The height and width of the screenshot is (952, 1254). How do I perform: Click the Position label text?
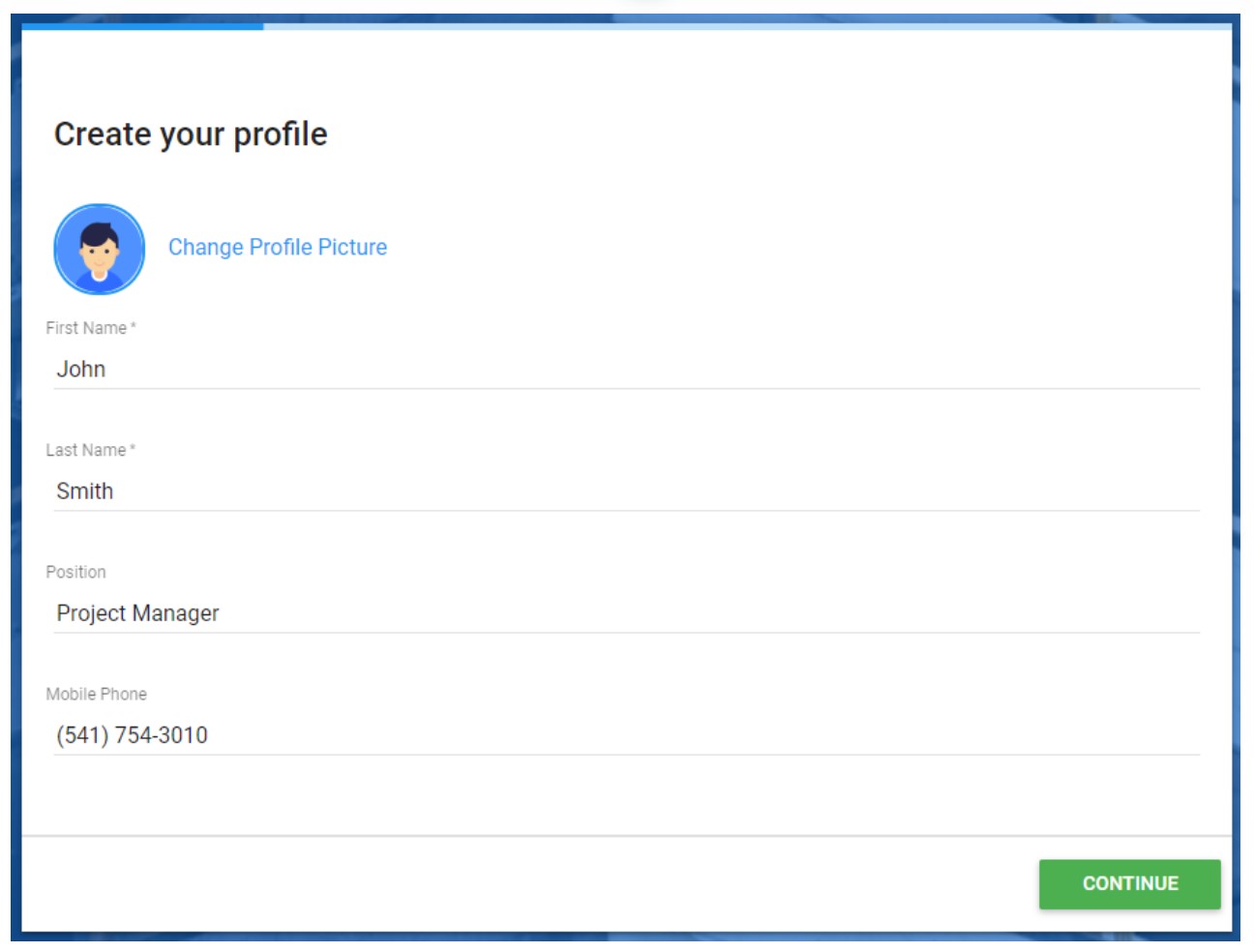(75, 572)
